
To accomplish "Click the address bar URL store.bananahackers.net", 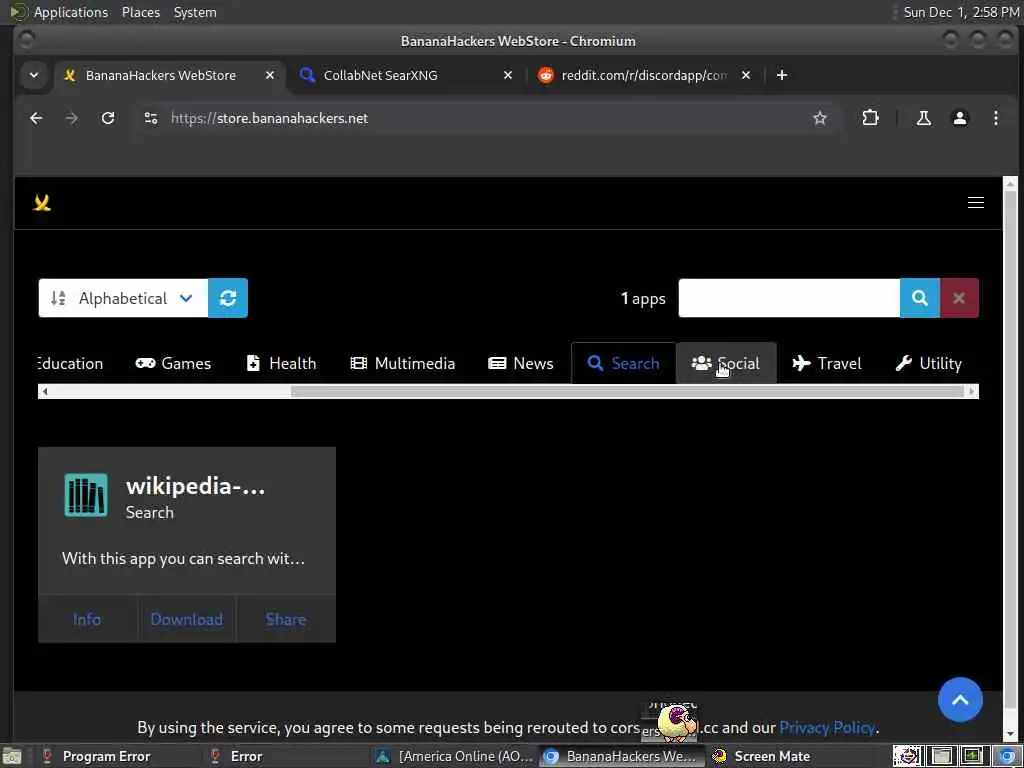I will pos(270,118).
